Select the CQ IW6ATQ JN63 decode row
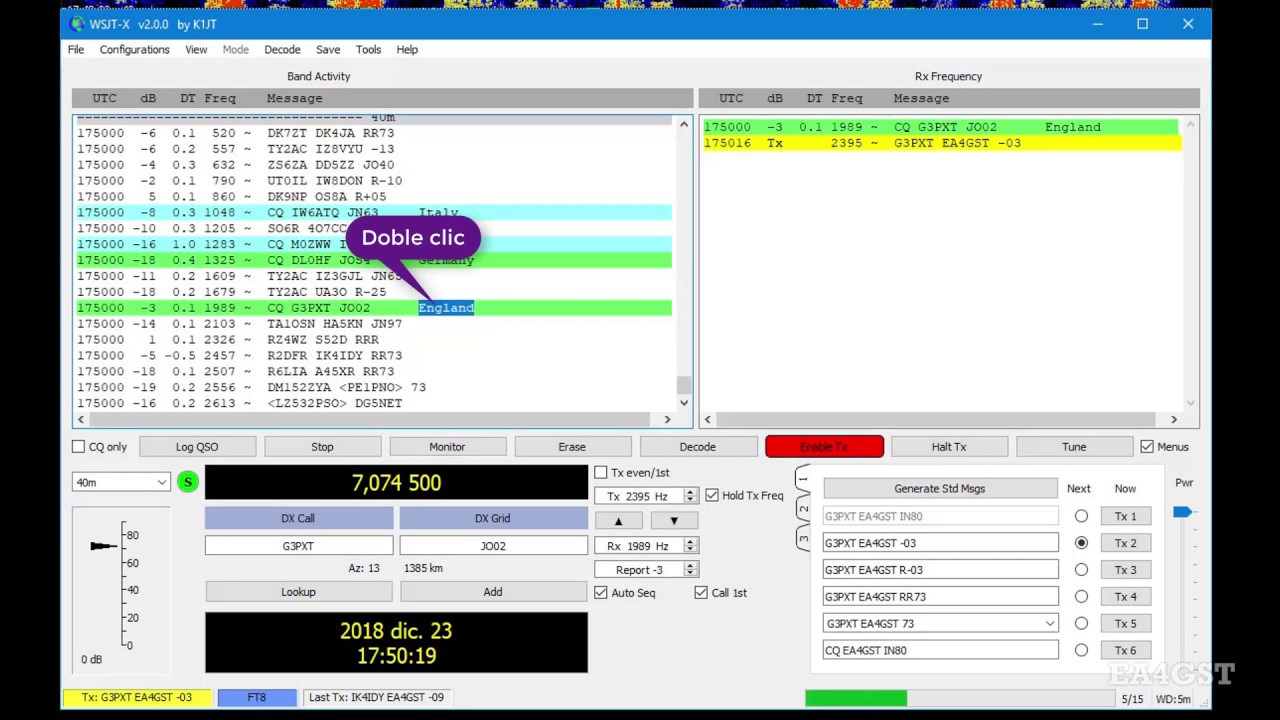Viewport: 1280px width, 720px height. pos(374,212)
